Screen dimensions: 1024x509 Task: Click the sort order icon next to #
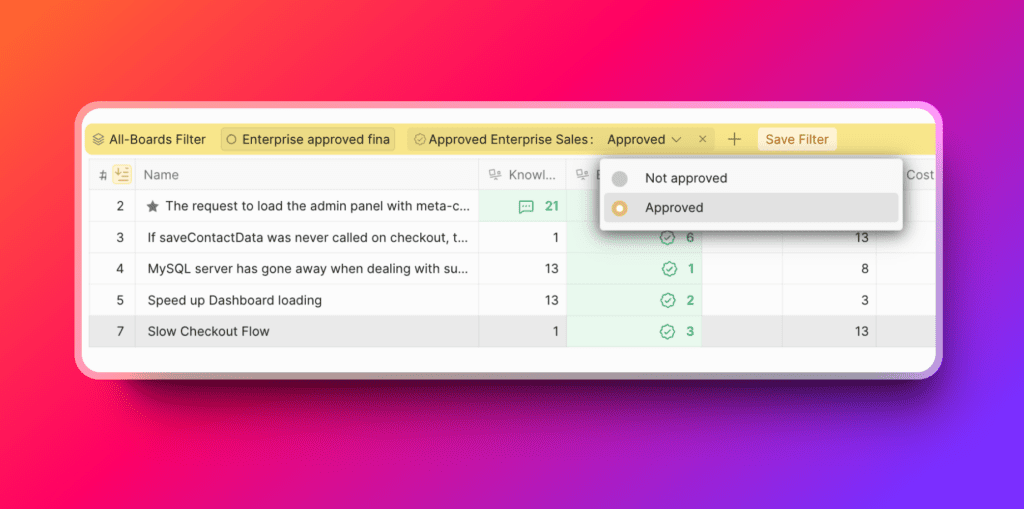coord(122,175)
